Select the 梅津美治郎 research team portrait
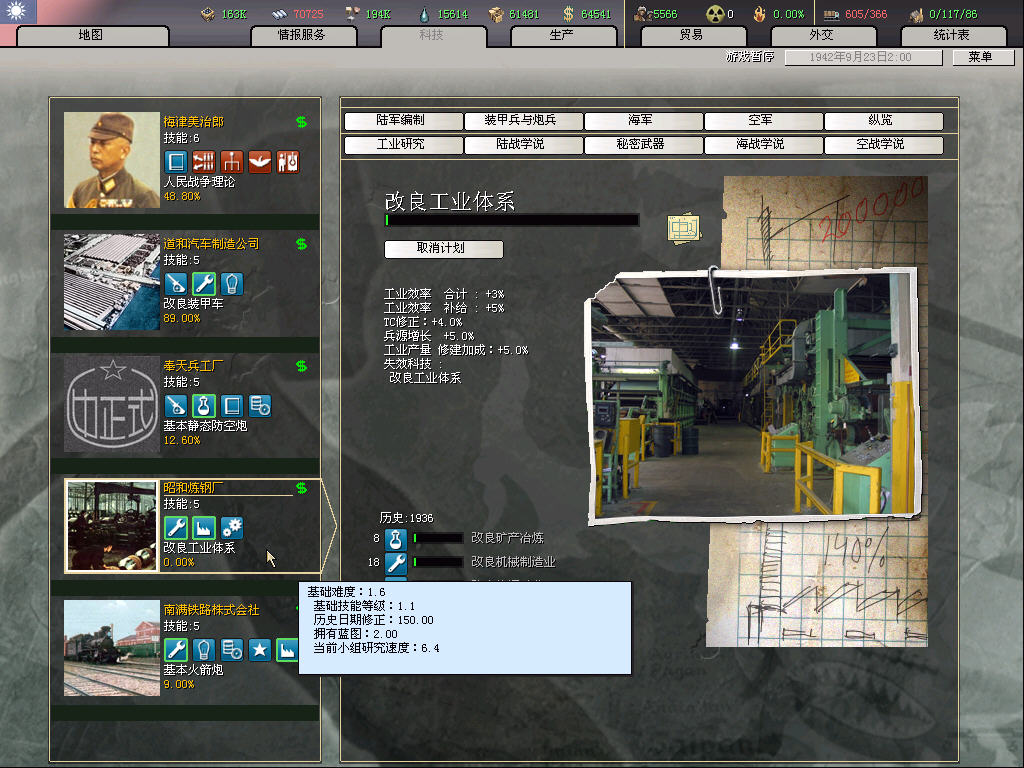This screenshot has height=768, width=1024. tap(112, 160)
